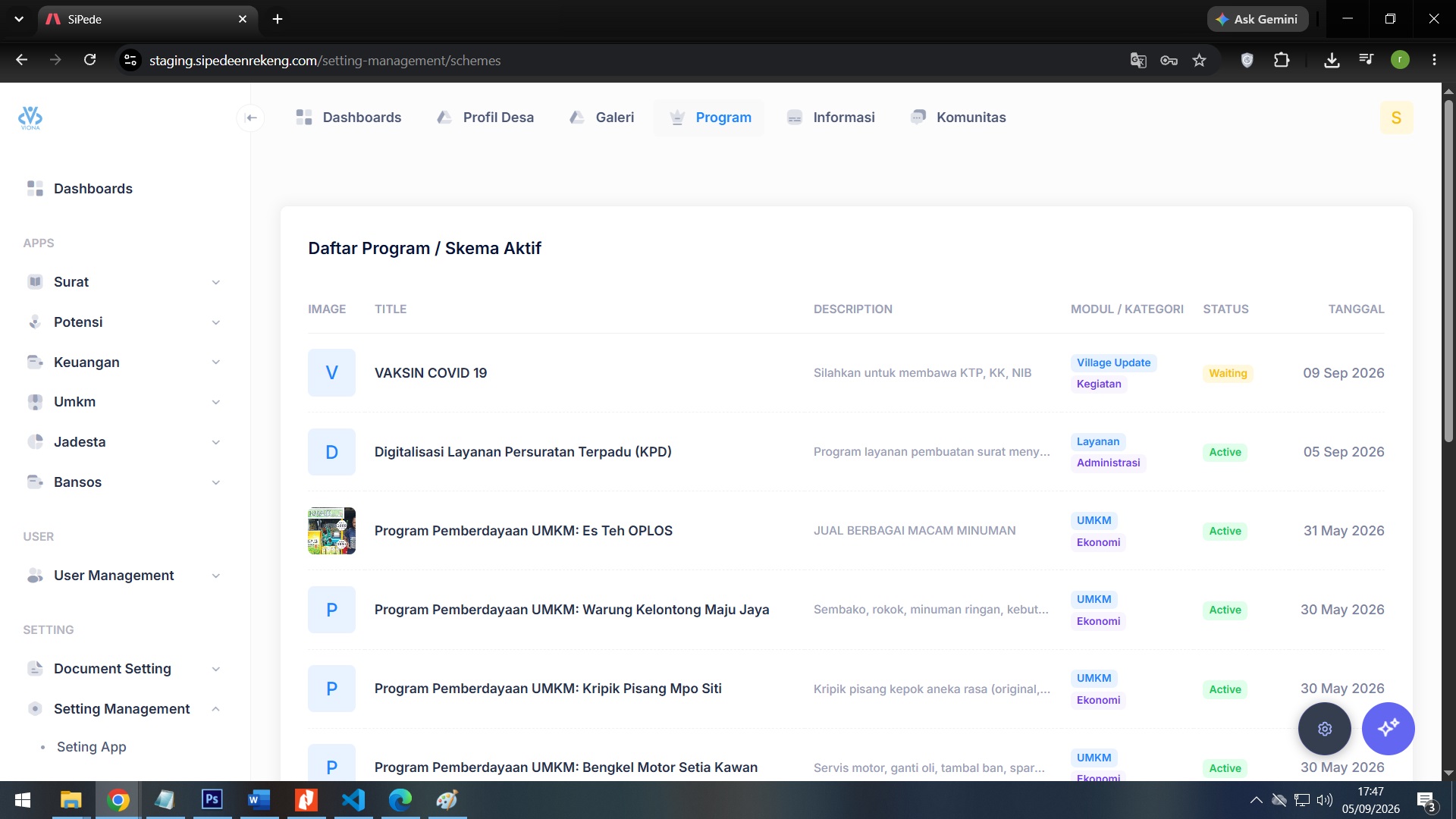Open the floating settings gear button

[1325, 729]
